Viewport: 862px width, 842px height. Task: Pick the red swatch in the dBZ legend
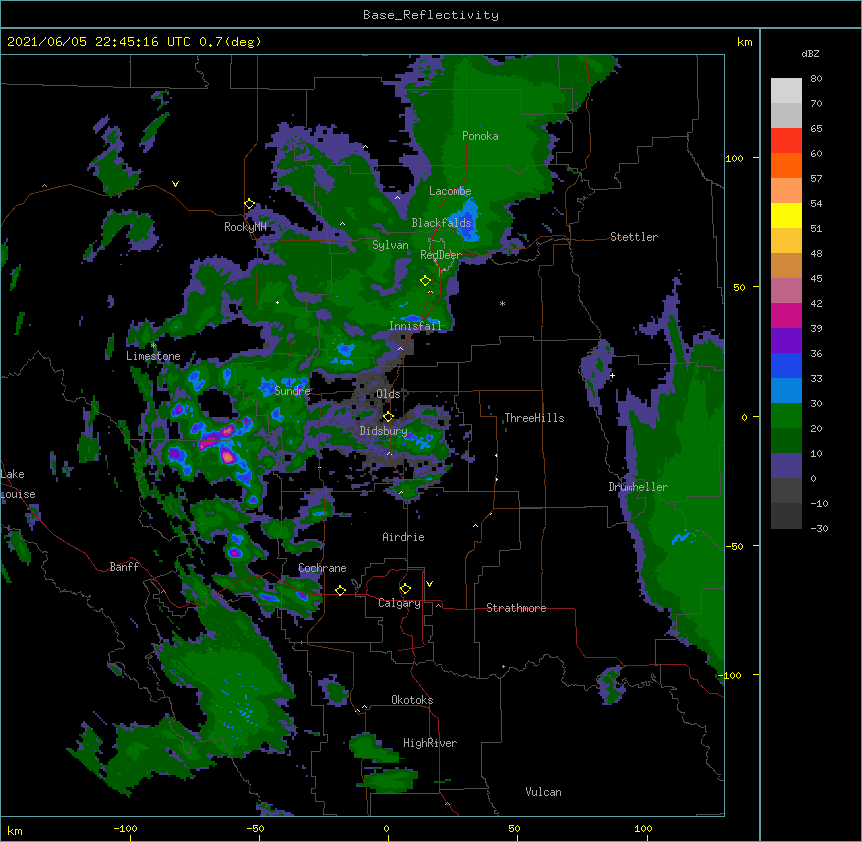[786, 140]
